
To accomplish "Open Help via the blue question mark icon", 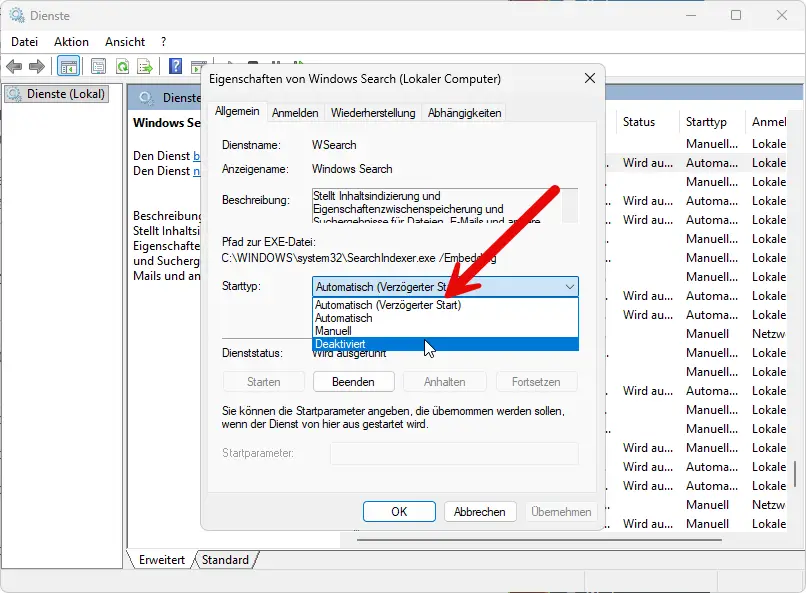I will pyautogui.click(x=173, y=65).
